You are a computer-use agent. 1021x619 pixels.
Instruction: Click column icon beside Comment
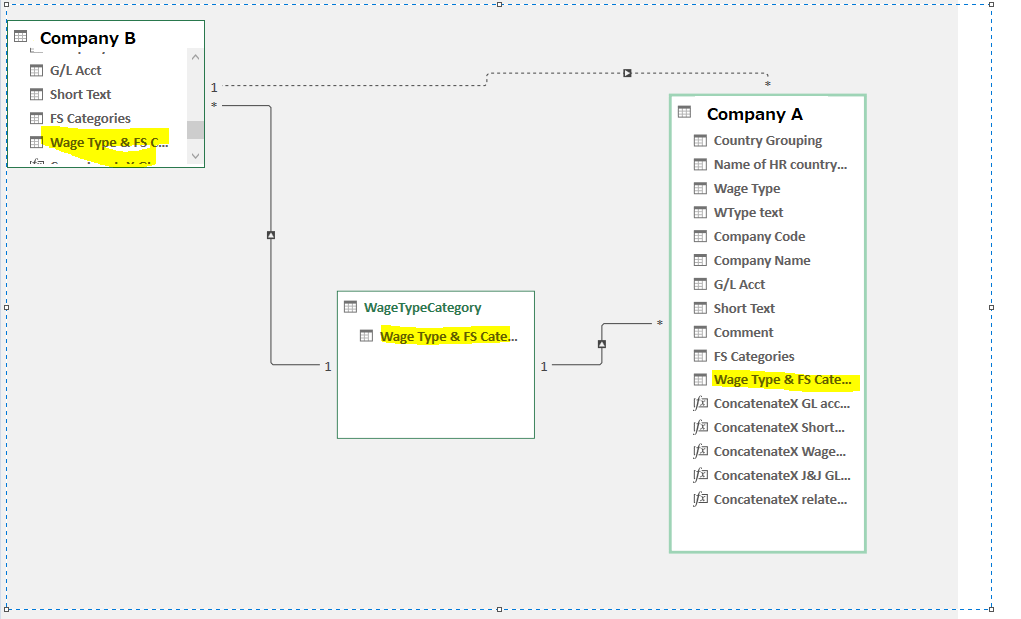[700, 332]
